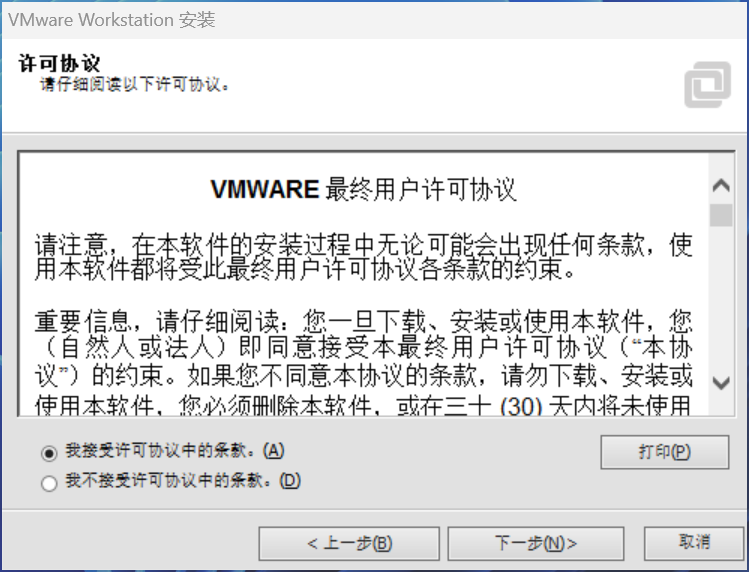The width and height of the screenshot is (749, 572).
Task: Click the license scrollbar down arrow
Action: pyautogui.click(x=721, y=382)
